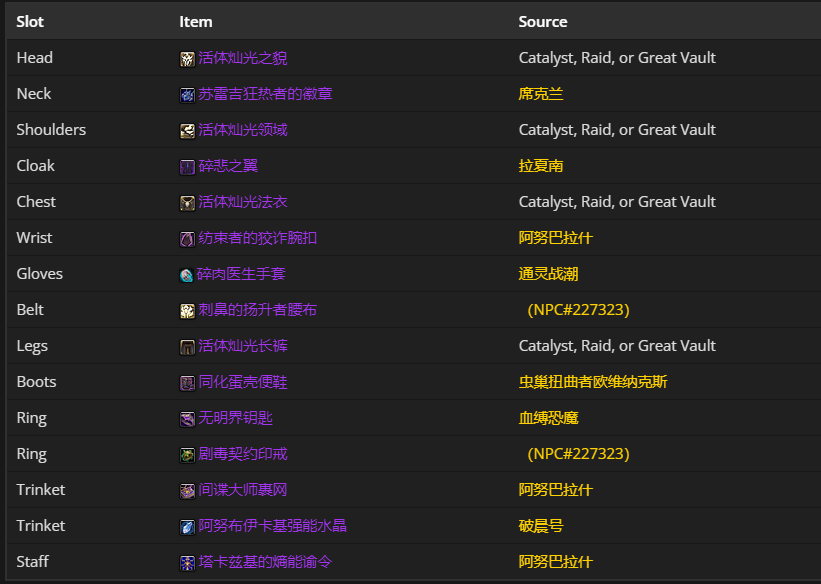Click the 席克兰 source link

(542, 94)
